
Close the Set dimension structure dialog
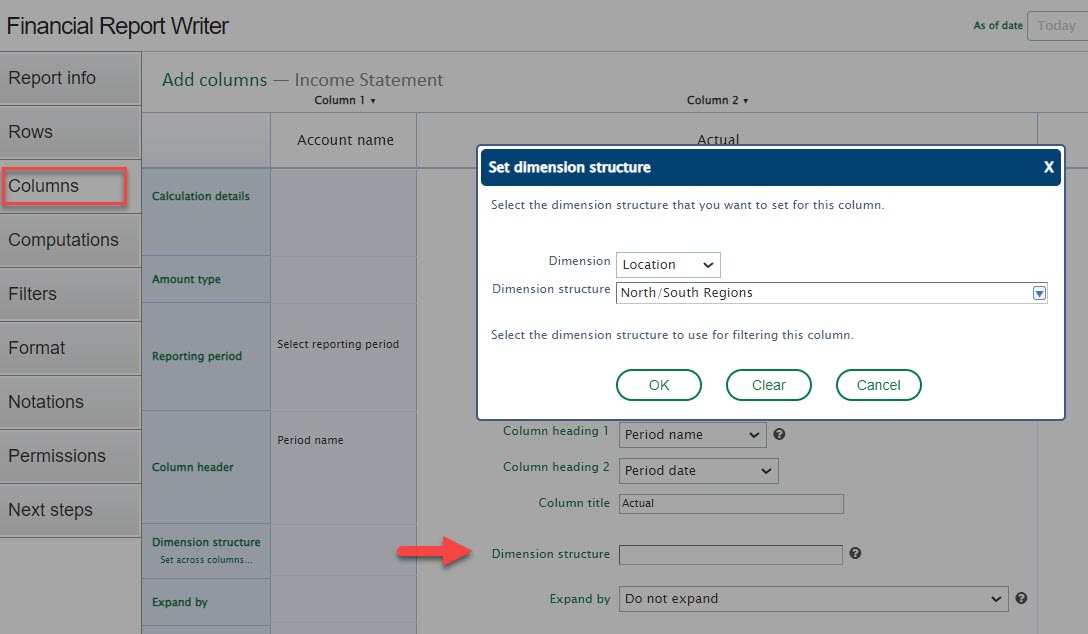click(1049, 167)
